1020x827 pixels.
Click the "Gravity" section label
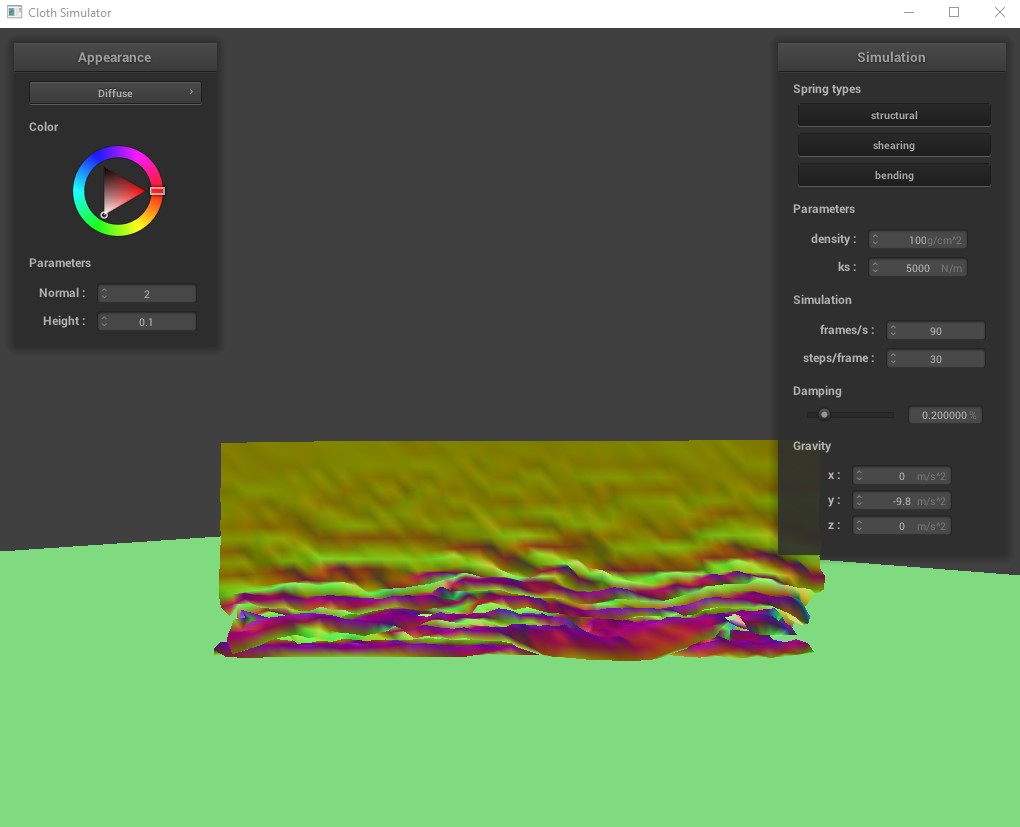(x=812, y=446)
